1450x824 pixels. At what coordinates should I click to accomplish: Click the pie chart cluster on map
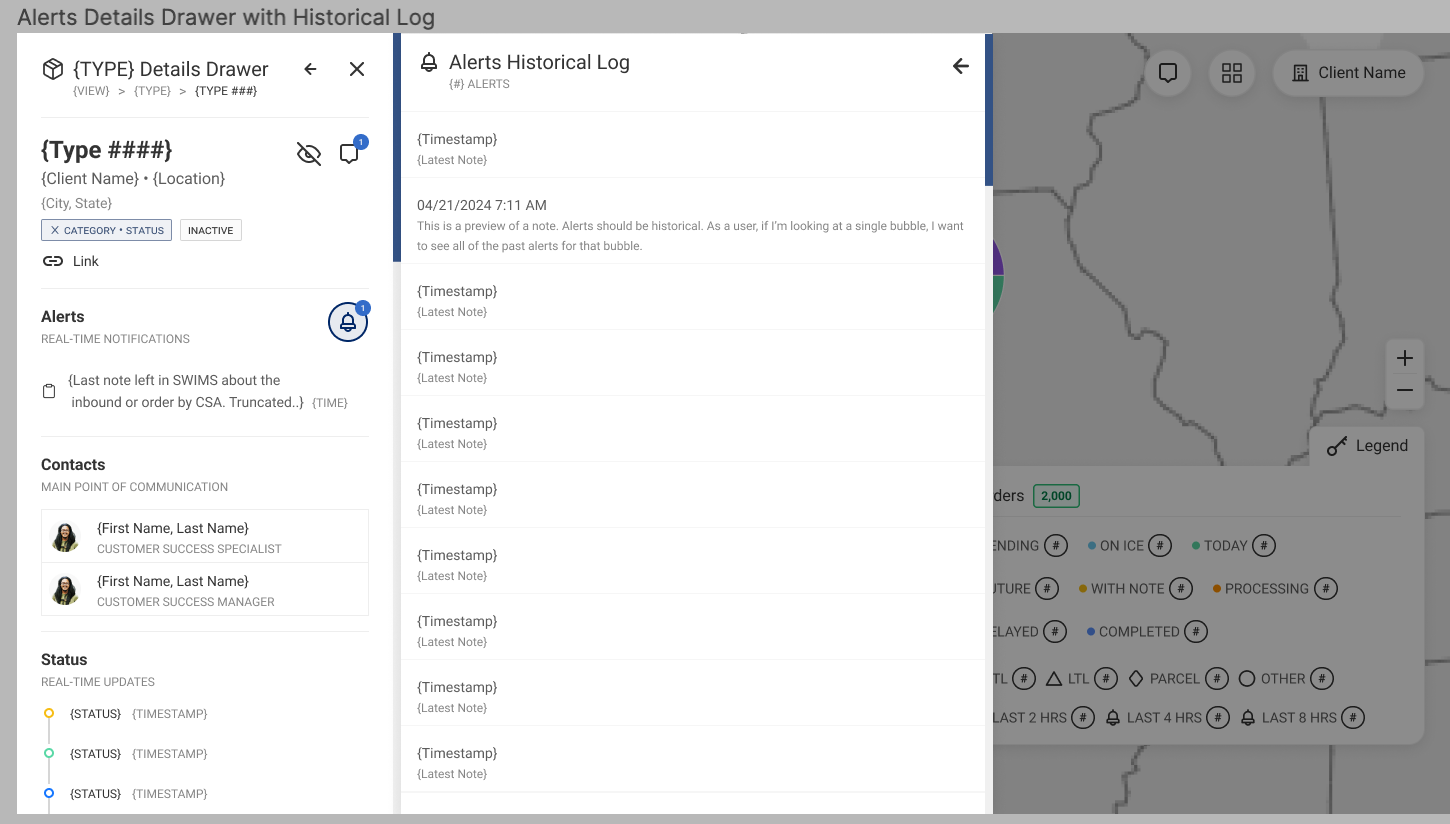pyautogui.click(x=998, y=277)
